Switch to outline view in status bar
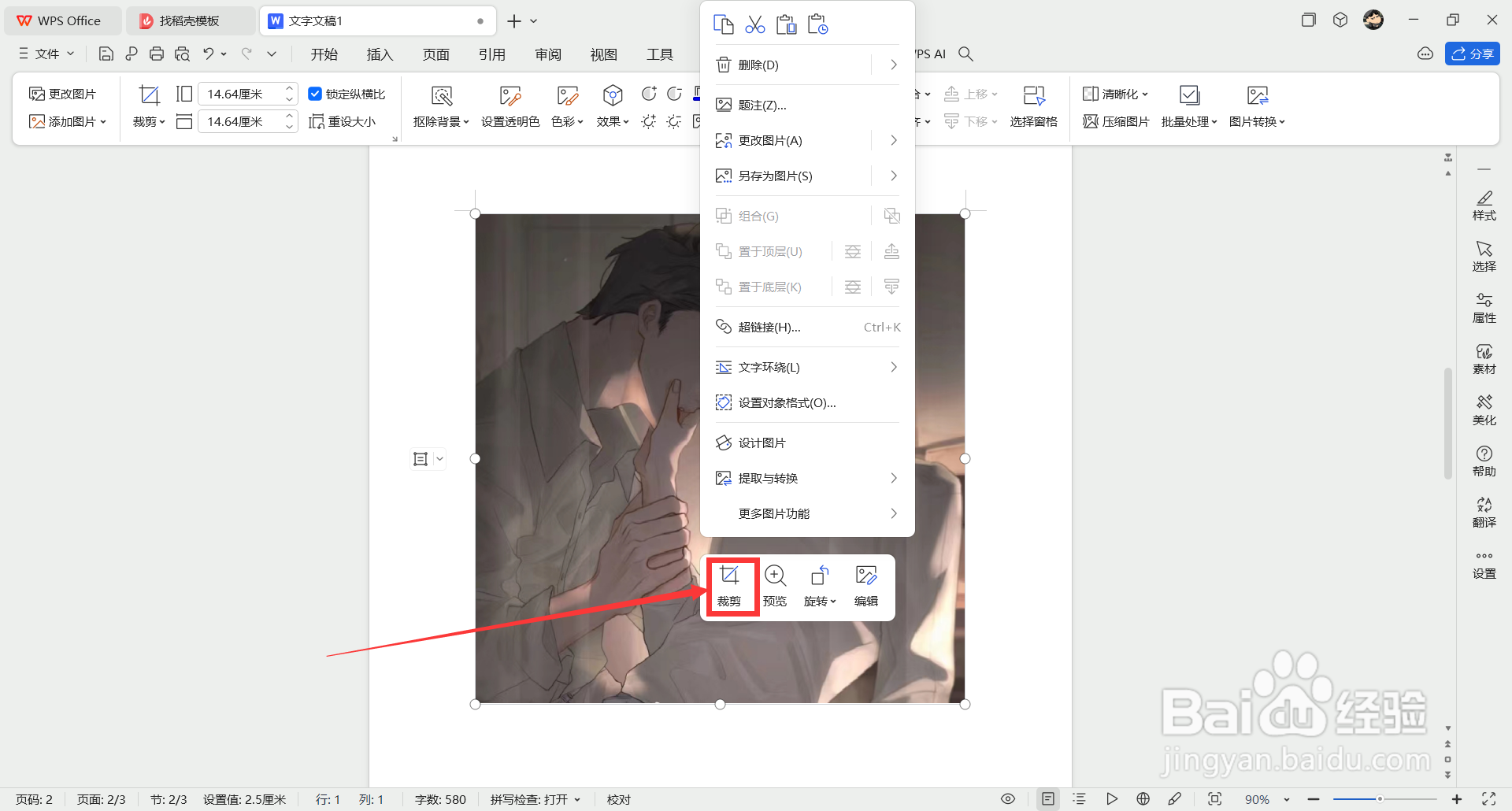This screenshot has width=1512, height=811. point(1080,799)
